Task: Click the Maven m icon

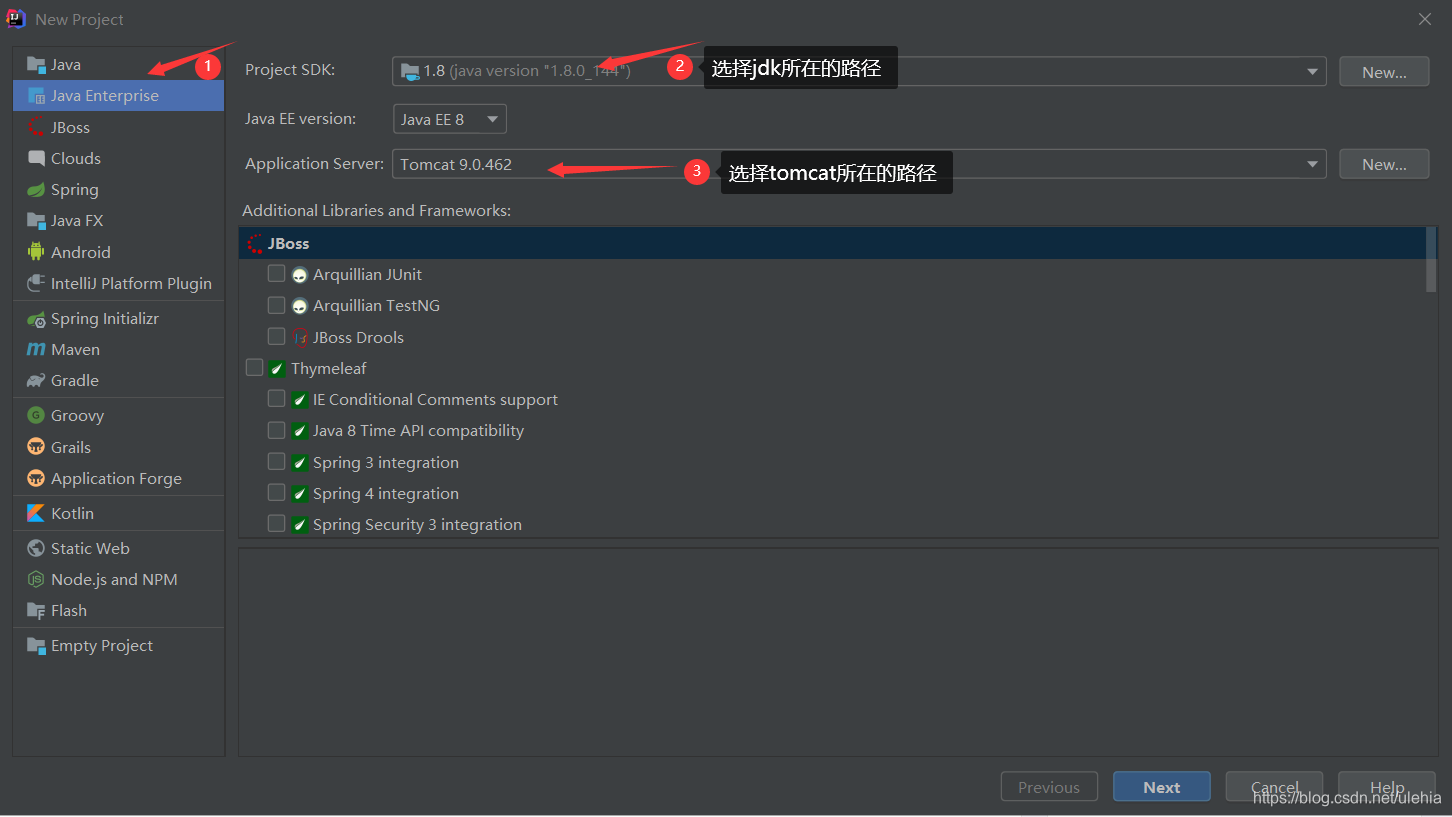Action: tap(36, 350)
